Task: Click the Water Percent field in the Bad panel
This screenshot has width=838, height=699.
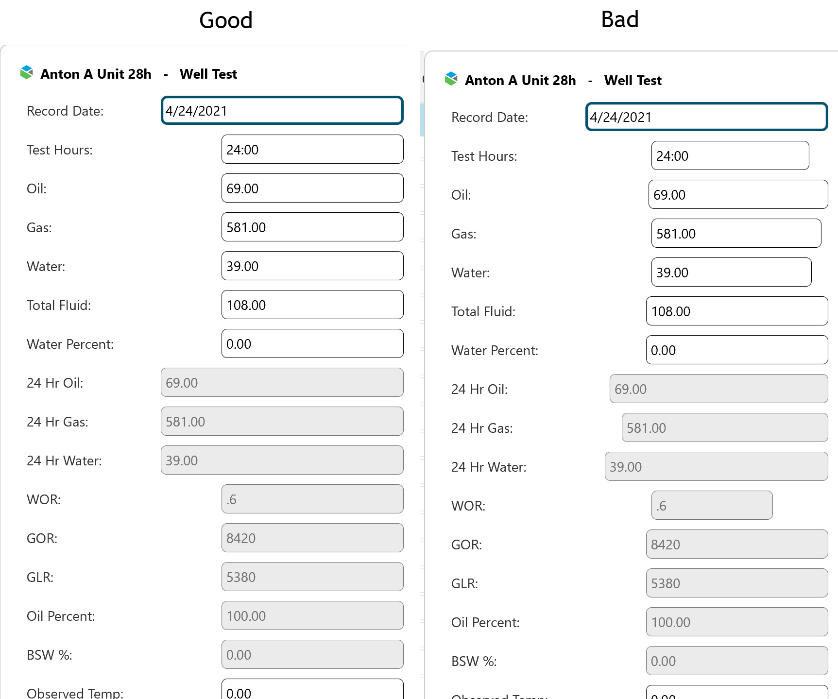Action: click(x=737, y=350)
